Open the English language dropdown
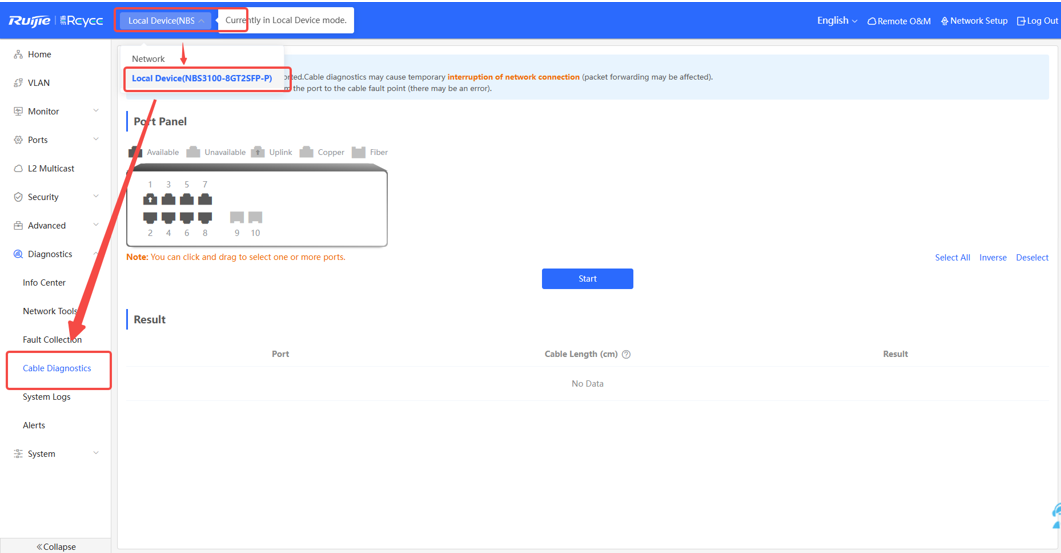Viewport: 1061px width, 553px height. [836, 20]
